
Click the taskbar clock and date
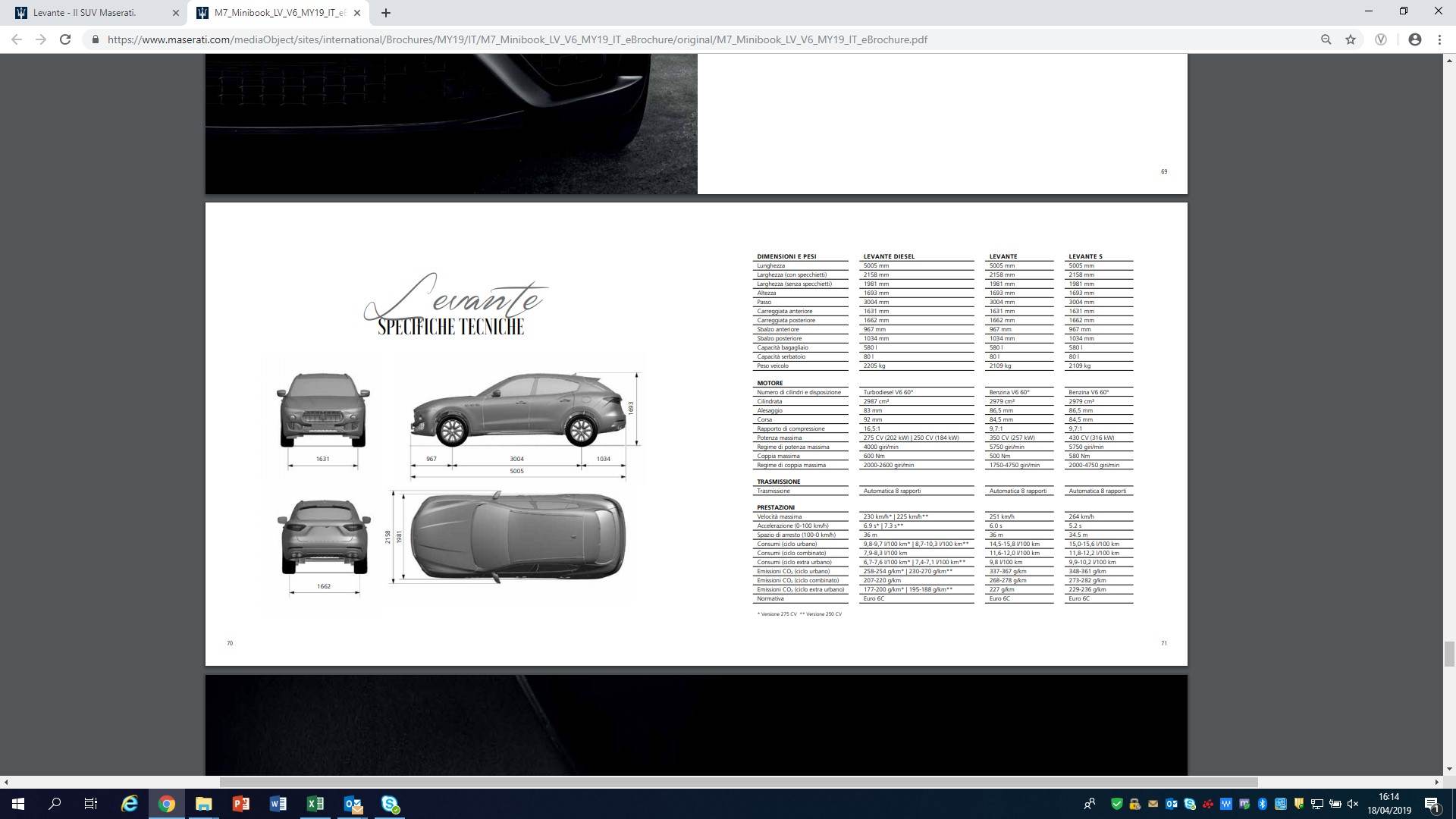1389,804
